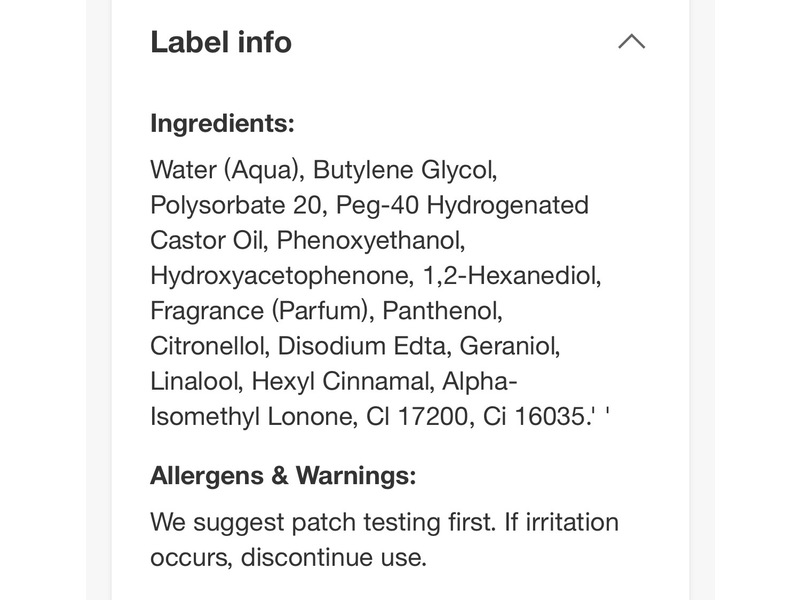Click the Label info heading
The height and width of the screenshot is (600, 800).
[221, 42]
